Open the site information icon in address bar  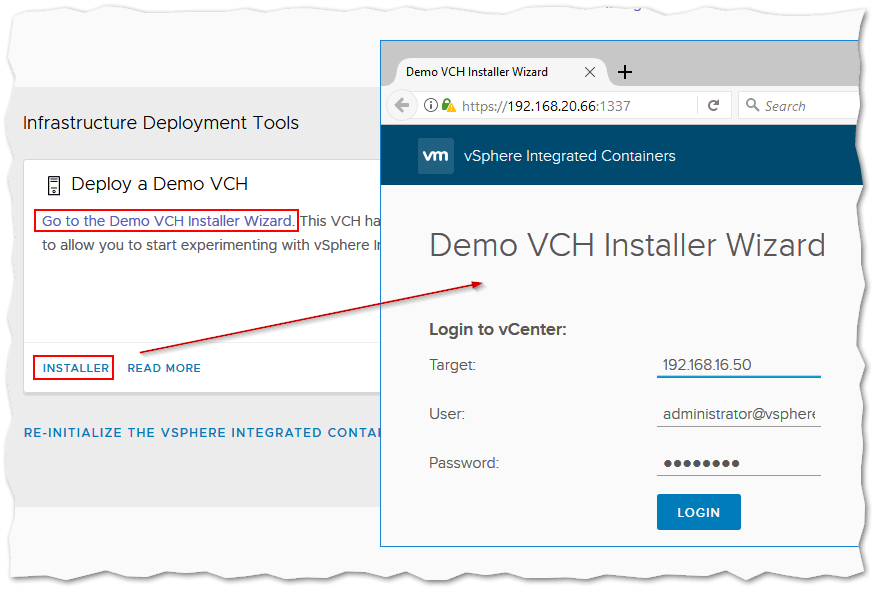(x=430, y=105)
